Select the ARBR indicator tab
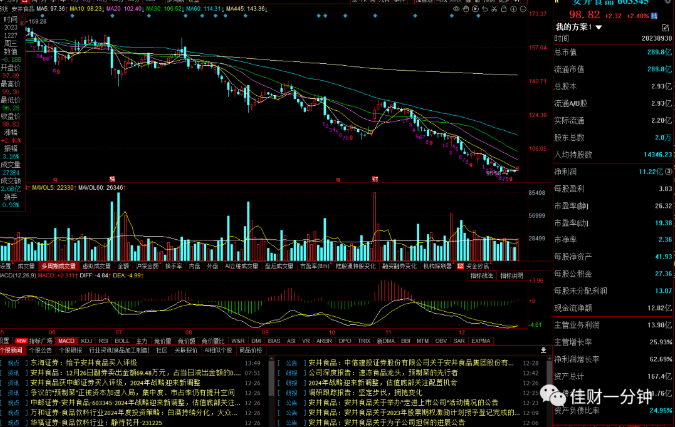Viewport: 676px width, 427px height. [324, 341]
